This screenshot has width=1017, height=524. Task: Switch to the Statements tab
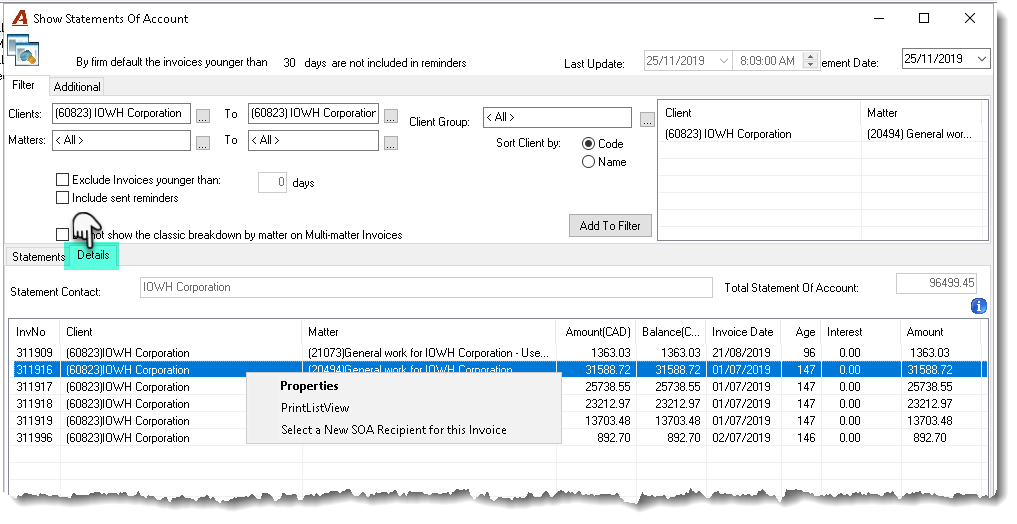[x=38, y=257]
